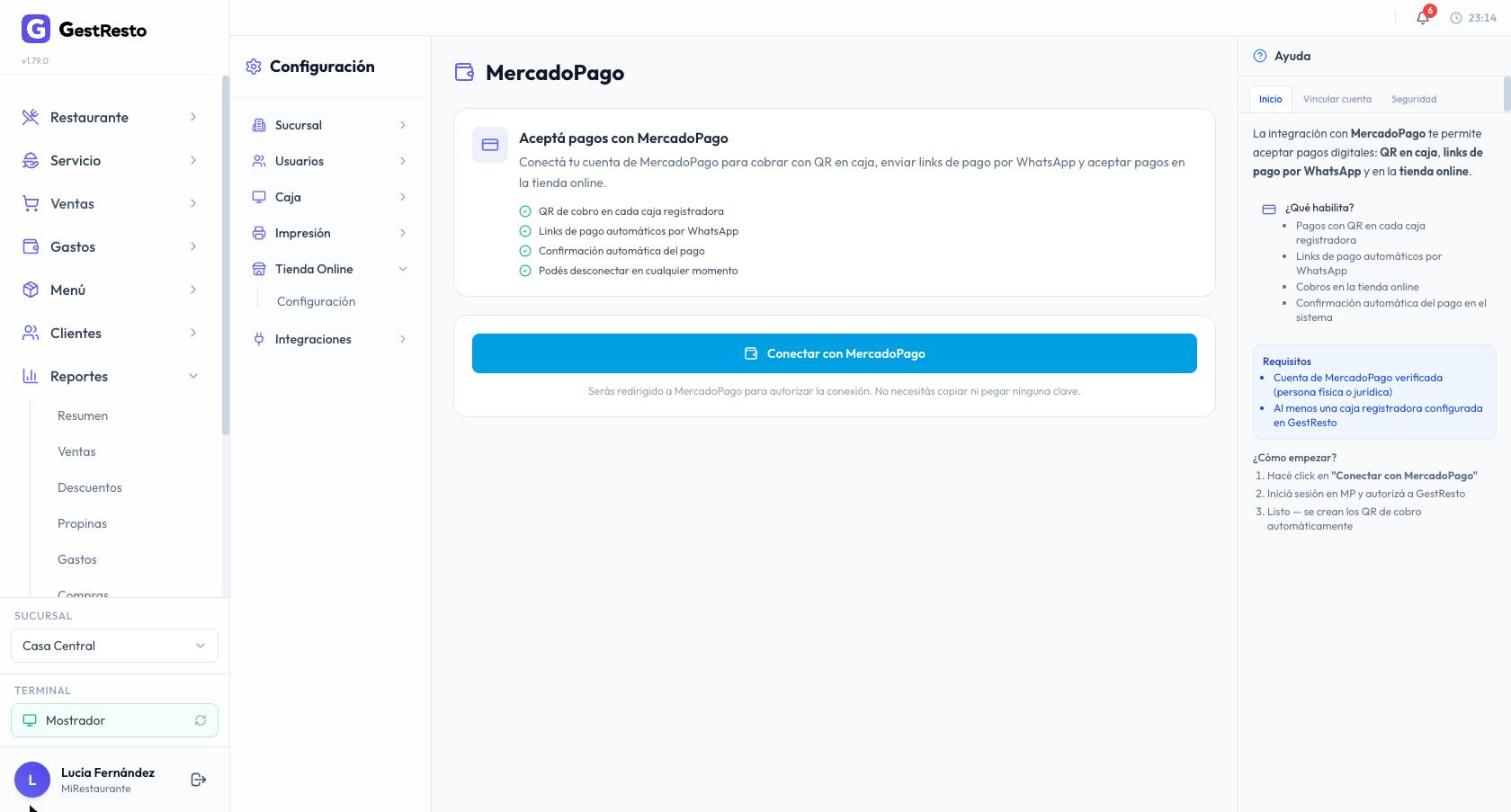This screenshot has height=812, width=1511.
Task: Expand the Impresión settings chevron
Action: (403, 233)
